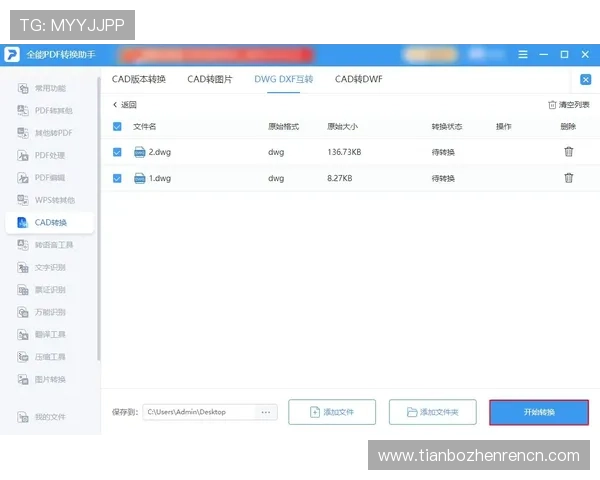Minimize the 全能PDF转换助手 window
Screen dimensions: 600x480
(543, 55)
